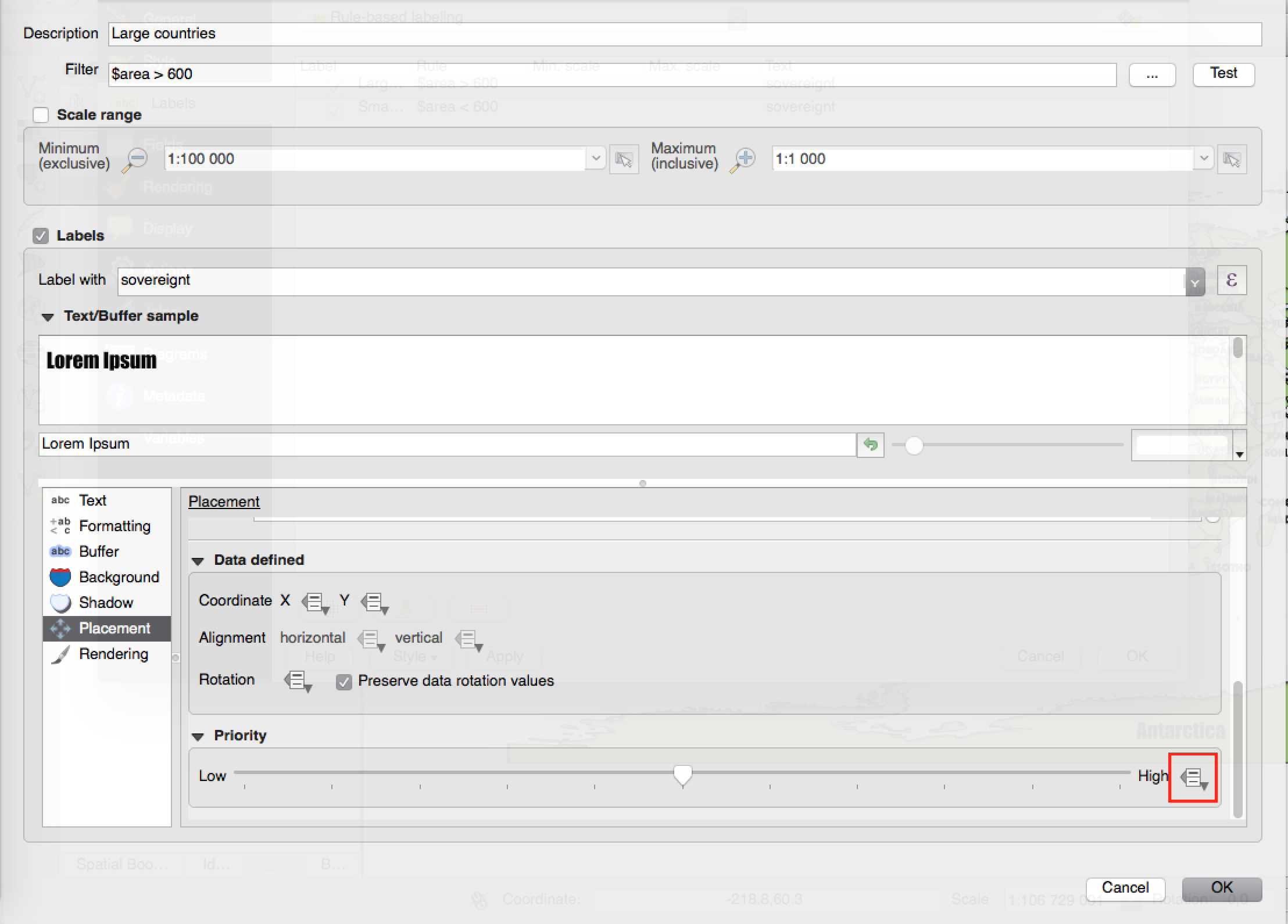Open Label with field dropdown
Image resolution: width=1288 pixels, height=924 pixels.
click(x=1194, y=282)
